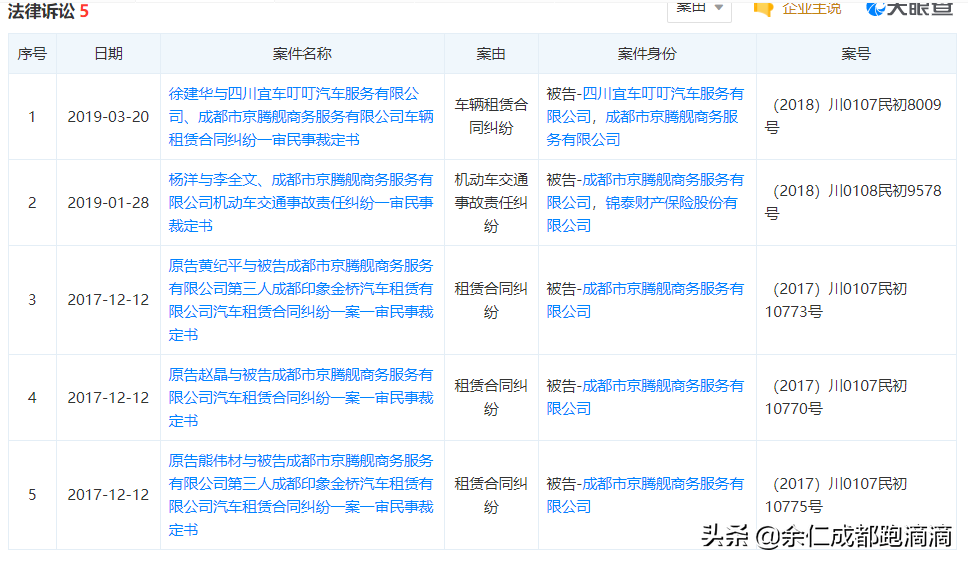Select case number (2017)川0107民初10773号
The image size is (968, 564).
click(x=837, y=301)
